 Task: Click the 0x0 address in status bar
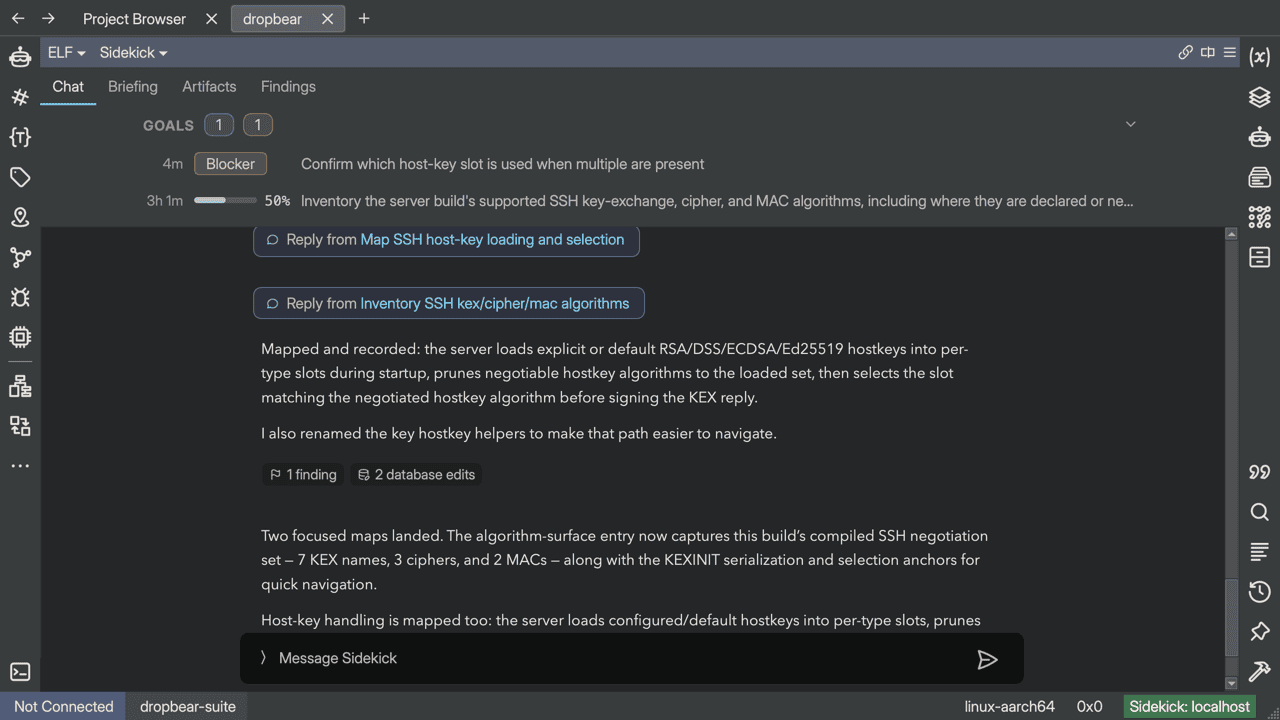(x=1089, y=706)
